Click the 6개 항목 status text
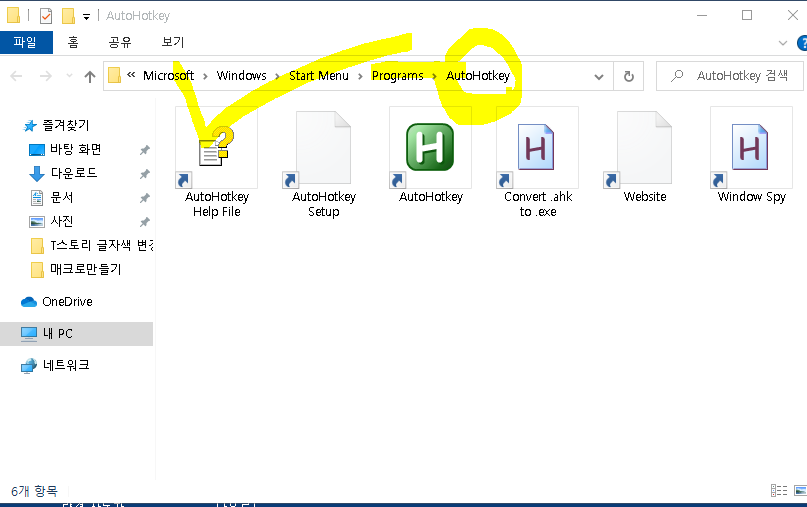 click(x=34, y=491)
